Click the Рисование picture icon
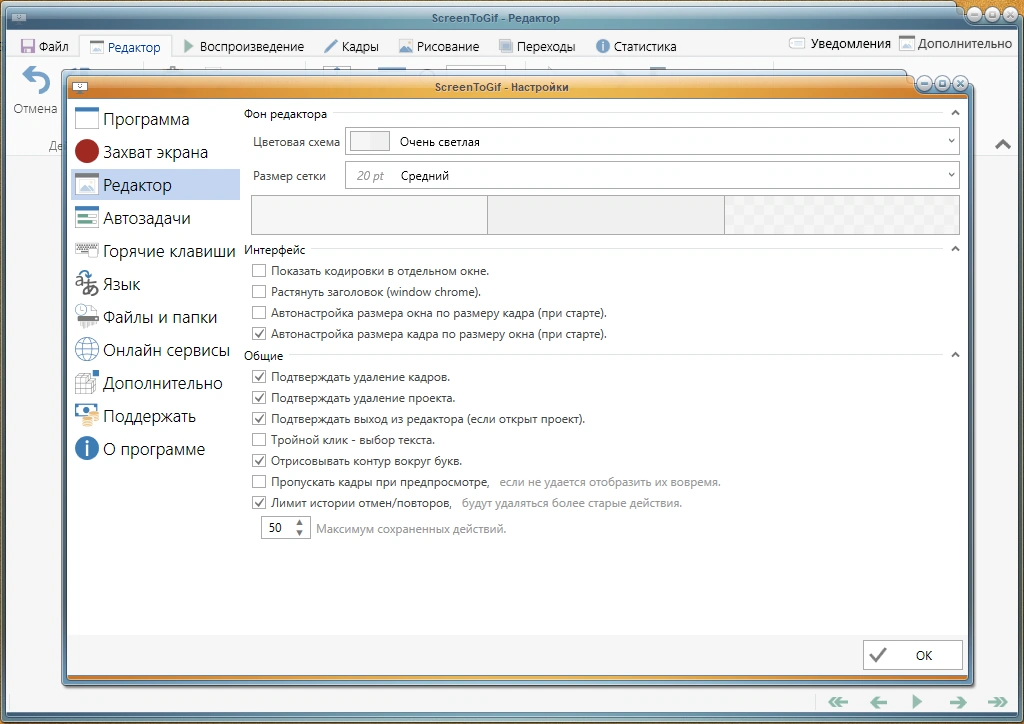 click(406, 46)
